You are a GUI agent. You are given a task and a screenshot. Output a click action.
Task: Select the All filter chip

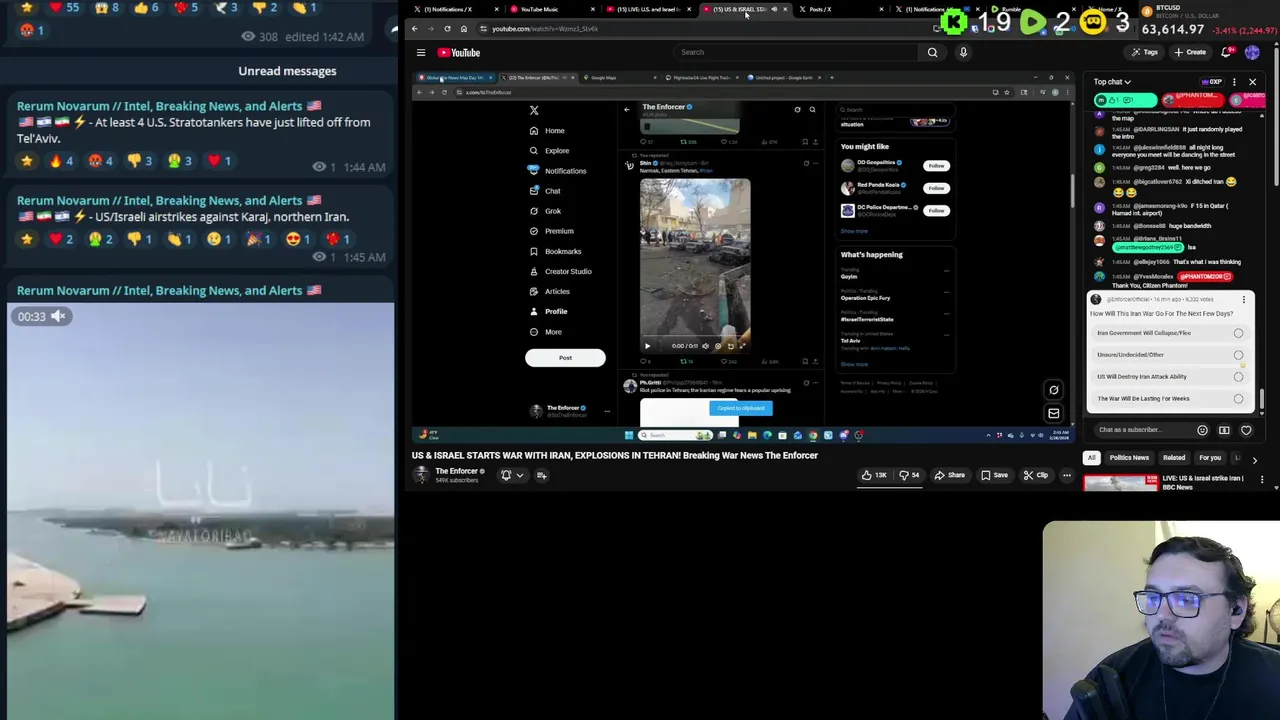pyautogui.click(x=1092, y=458)
